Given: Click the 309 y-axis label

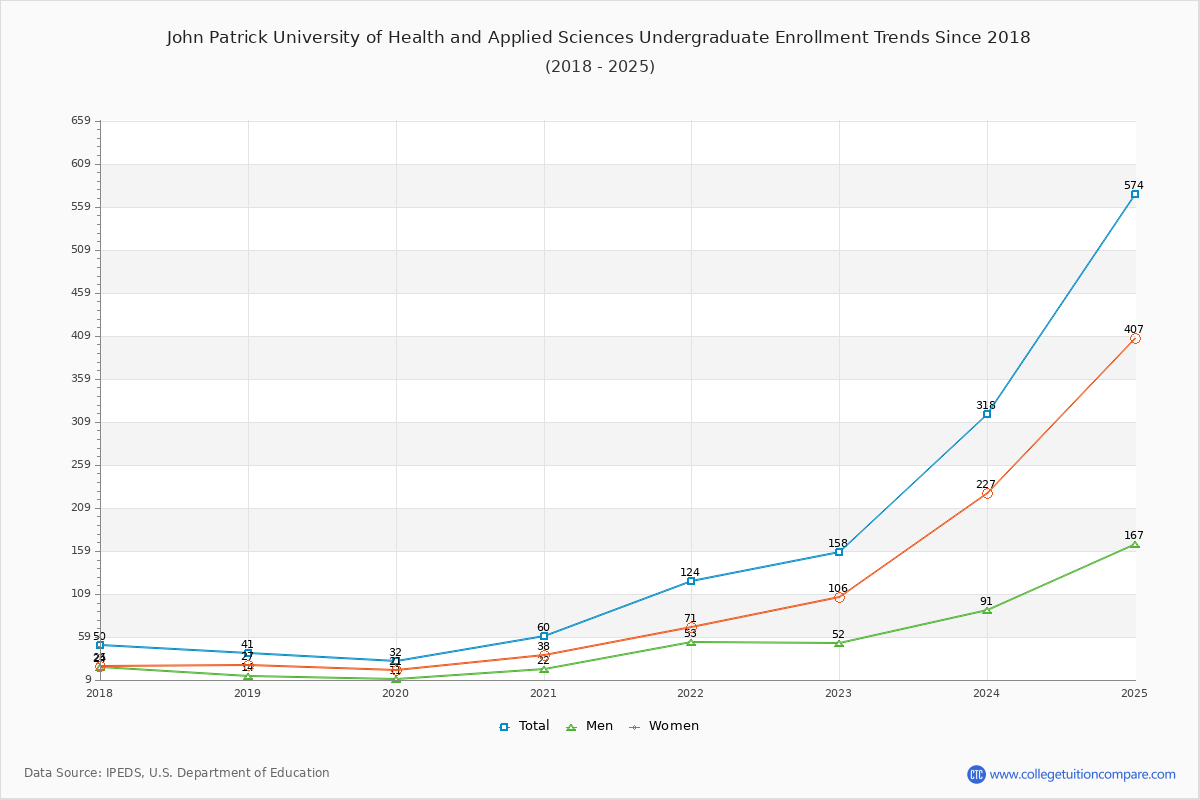Looking at the screenshot, I should (x=80, y=422).
